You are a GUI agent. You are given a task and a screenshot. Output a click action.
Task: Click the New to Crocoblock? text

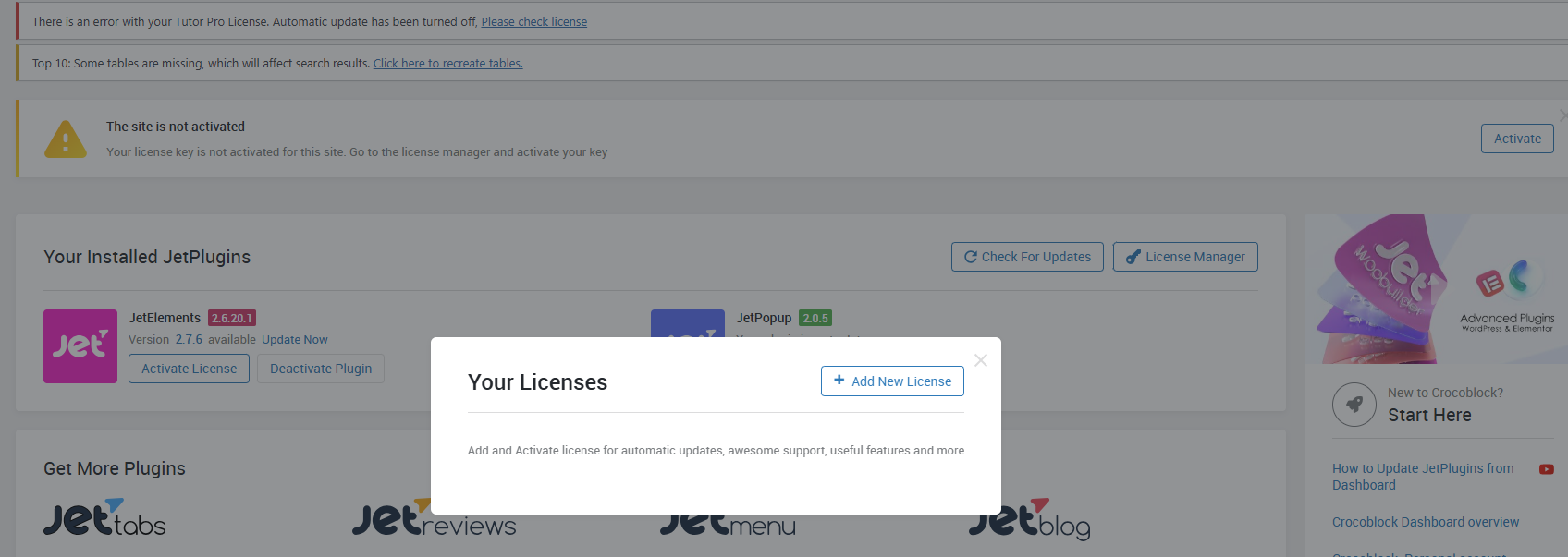[1445, 393]
